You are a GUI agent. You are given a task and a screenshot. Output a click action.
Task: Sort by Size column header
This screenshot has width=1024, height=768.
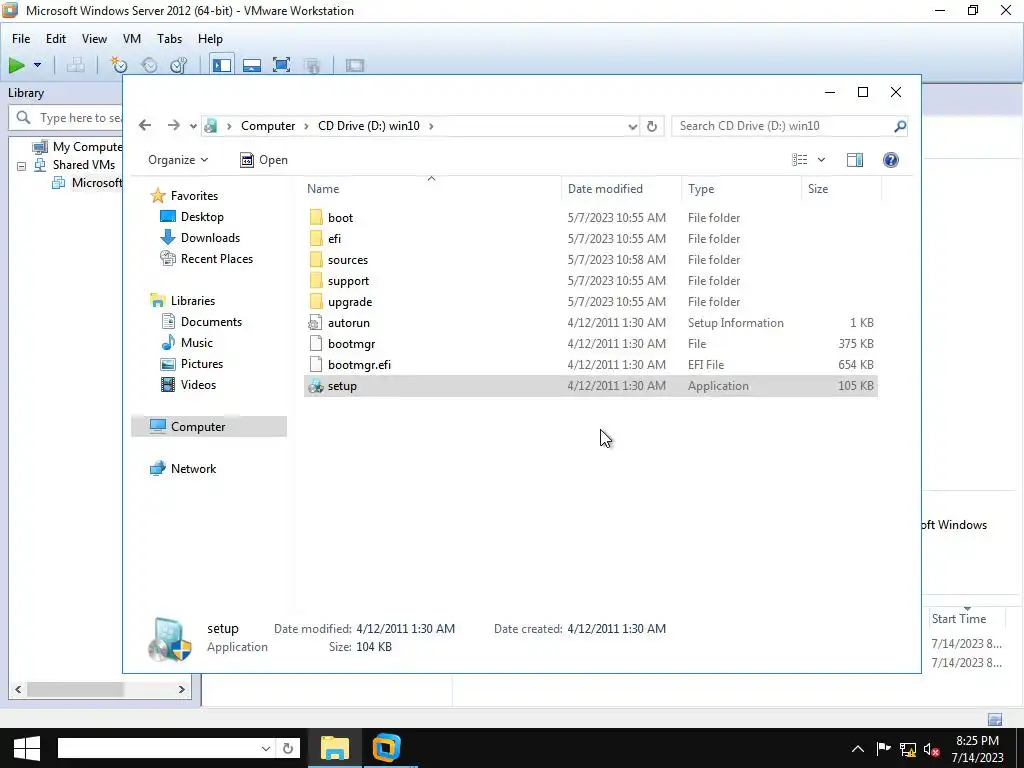click(841, 189)
